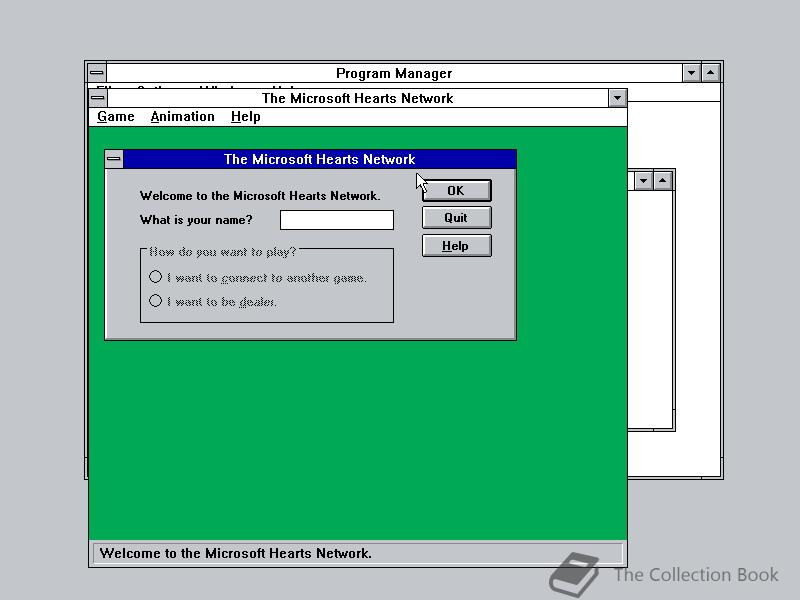
Task: Open the Game menu
Action: 116,117
